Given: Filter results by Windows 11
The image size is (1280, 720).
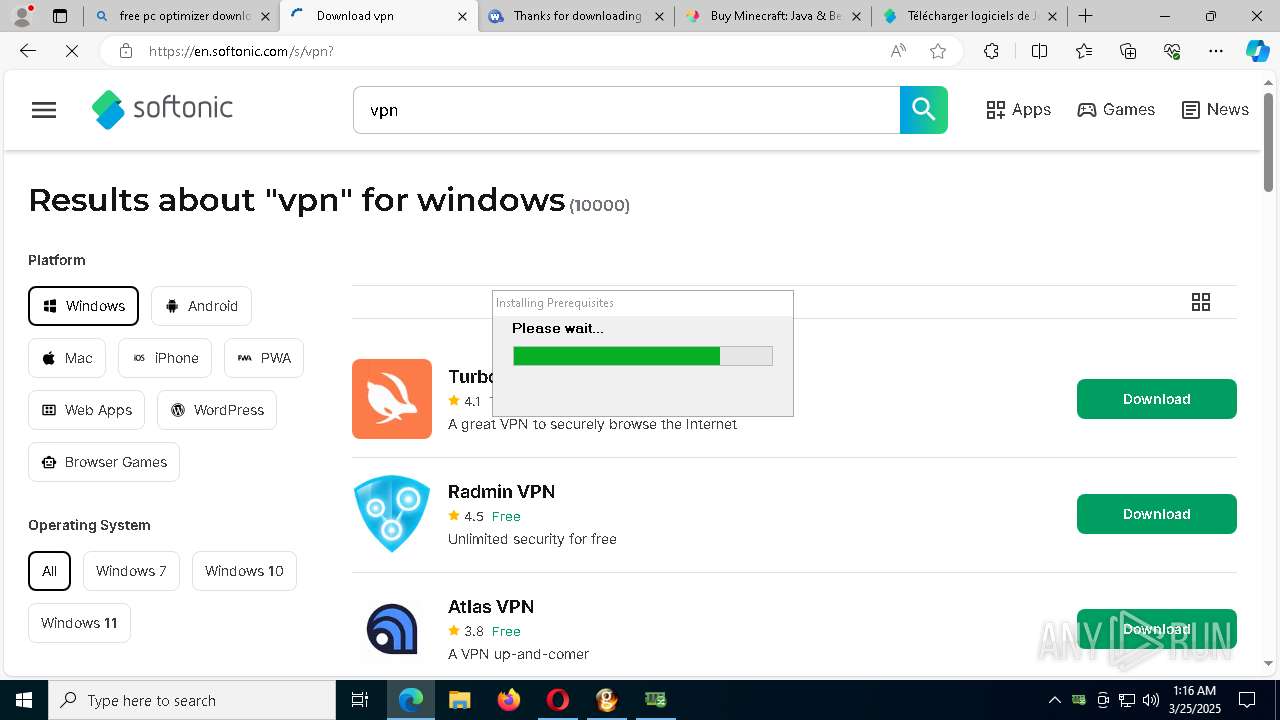Looking at the screenshot, I should click(x=79, y=623).
